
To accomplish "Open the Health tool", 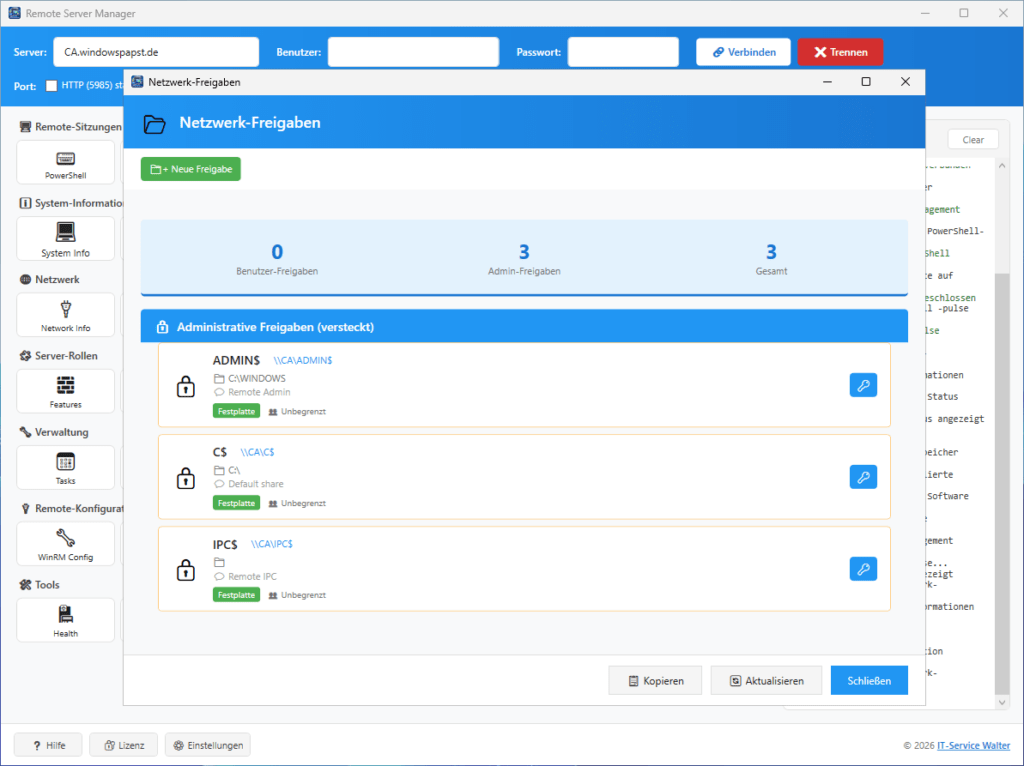I will pos(66,619).
